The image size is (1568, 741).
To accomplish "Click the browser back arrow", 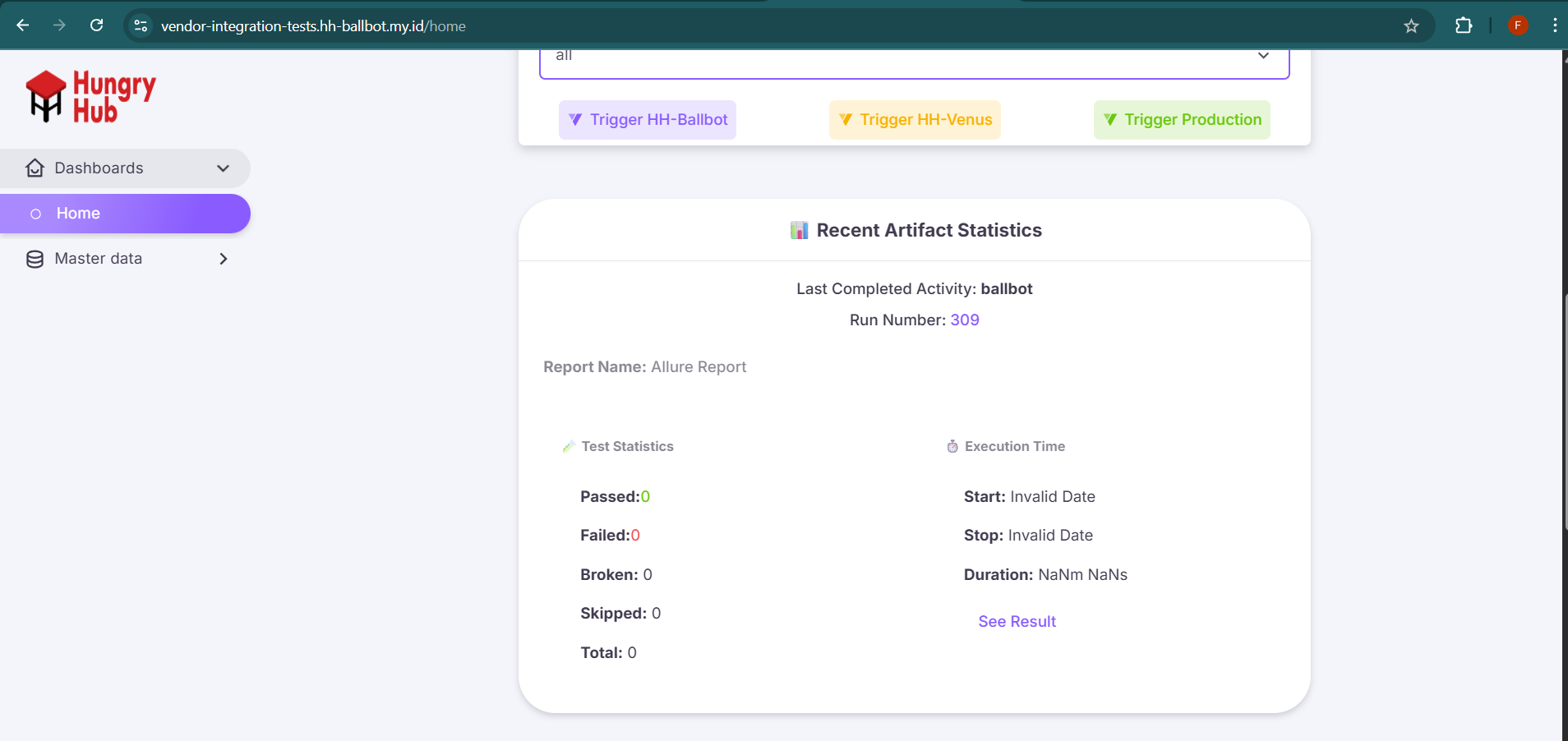I will 23,25.
